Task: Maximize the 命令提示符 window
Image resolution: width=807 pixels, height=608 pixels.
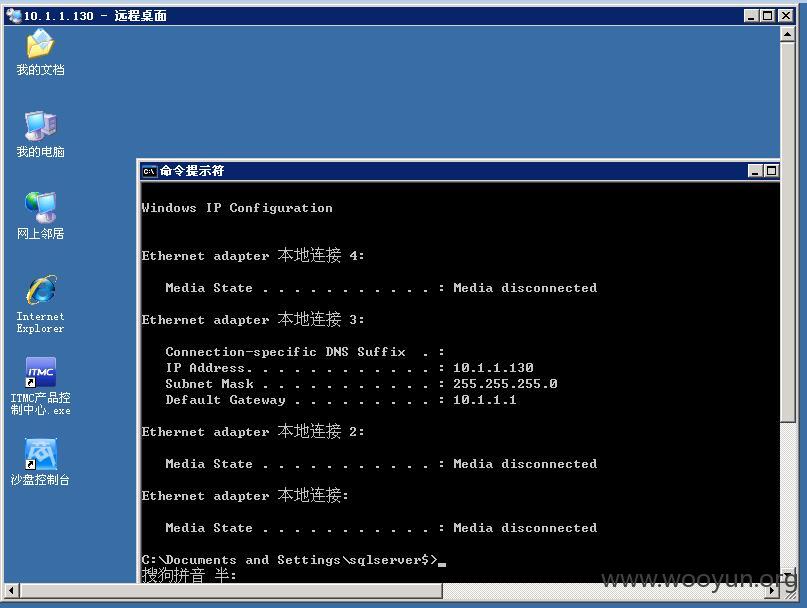Action: coord(771,171)
